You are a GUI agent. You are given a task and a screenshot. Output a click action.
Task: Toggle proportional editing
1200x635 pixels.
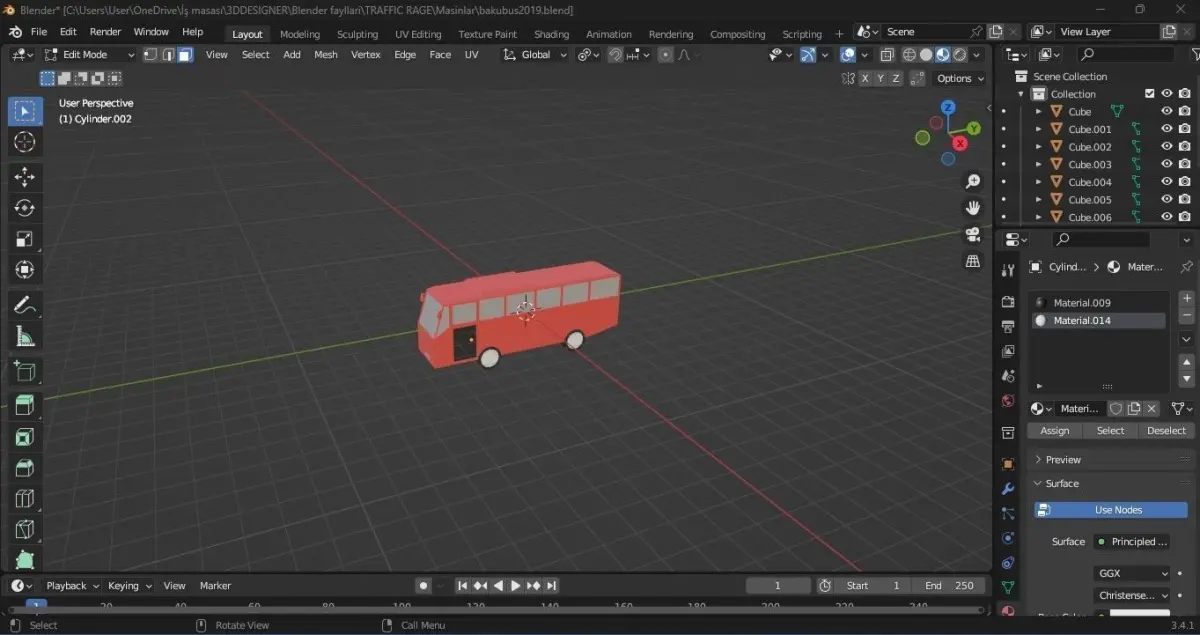[666, 54]
